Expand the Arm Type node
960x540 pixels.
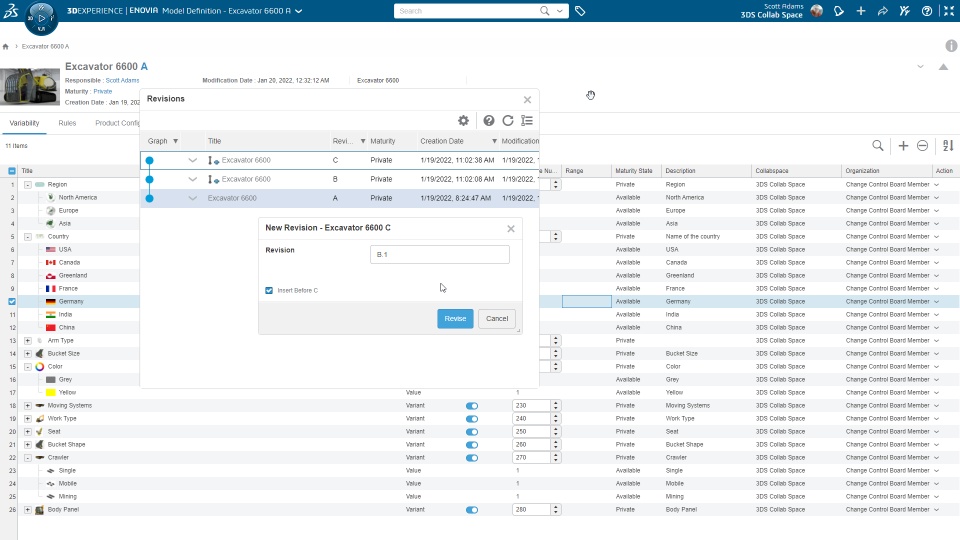tap(28, 340)
